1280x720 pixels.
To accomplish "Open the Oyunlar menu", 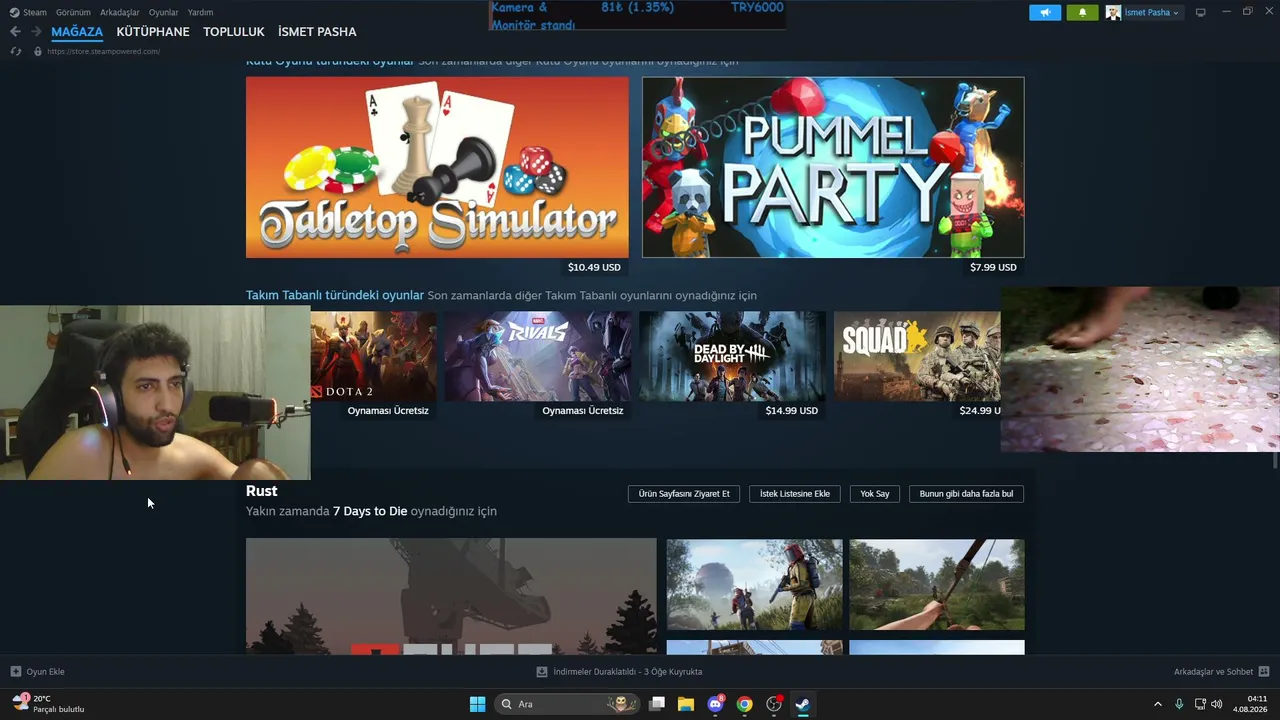I will [163, 12].
